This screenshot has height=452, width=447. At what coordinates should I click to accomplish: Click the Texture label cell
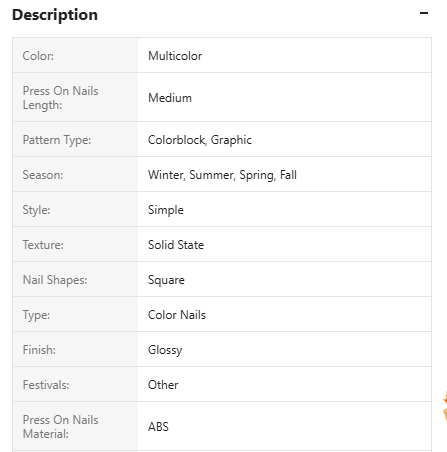75,245
